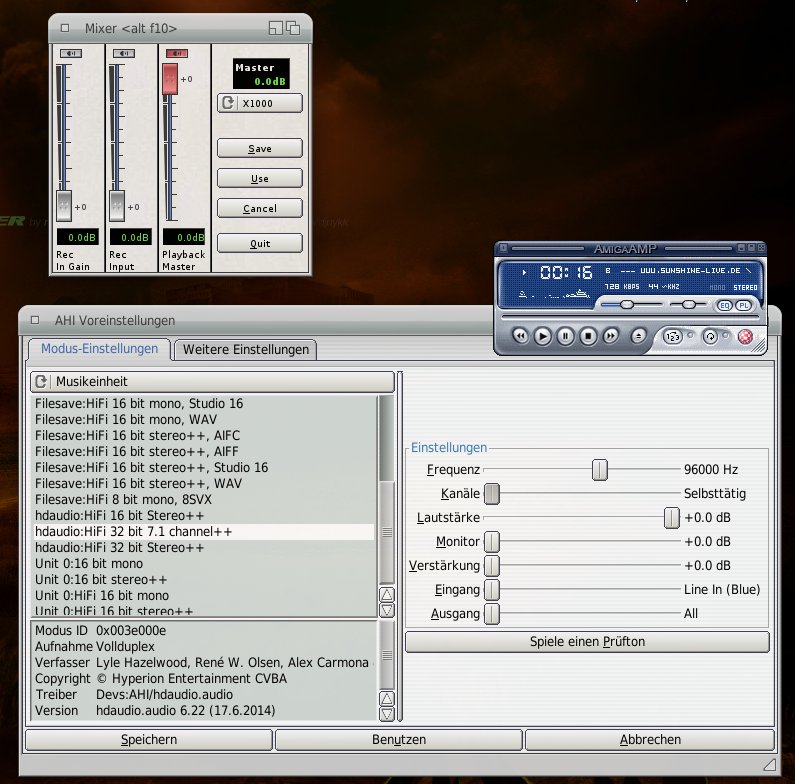Click the eject button in AmigaAMP
This screenshot has height=784, width=795.
click(x=639, y=337)
